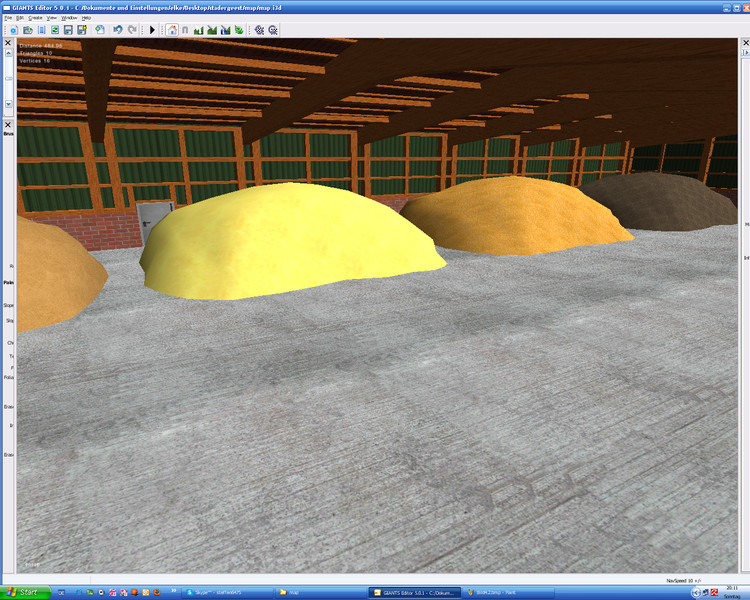Toggle the house-shaped navigation mode icon

pyautogui.click(x=172, y=30)
